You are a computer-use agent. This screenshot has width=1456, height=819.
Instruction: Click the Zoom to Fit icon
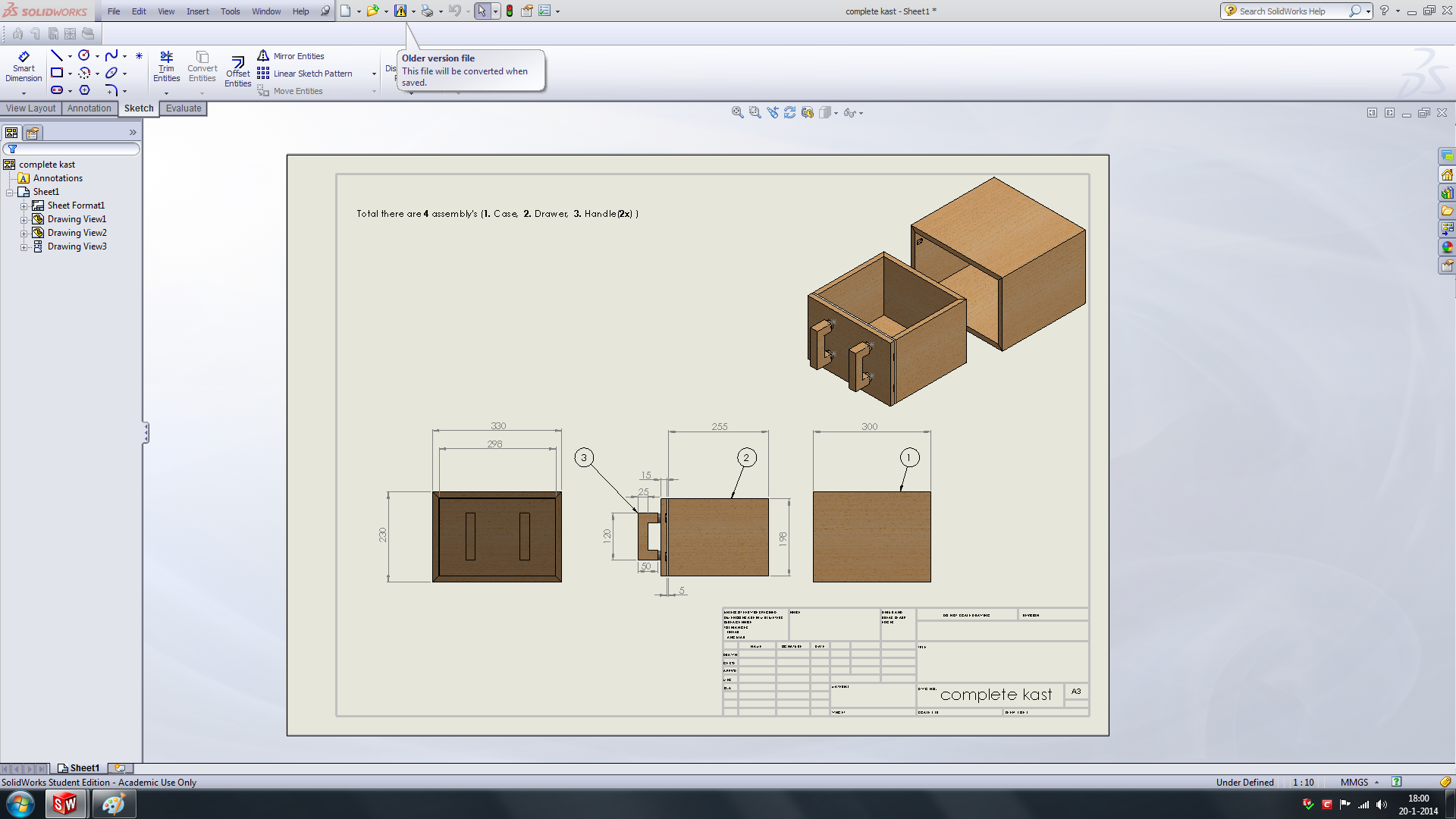737,112
